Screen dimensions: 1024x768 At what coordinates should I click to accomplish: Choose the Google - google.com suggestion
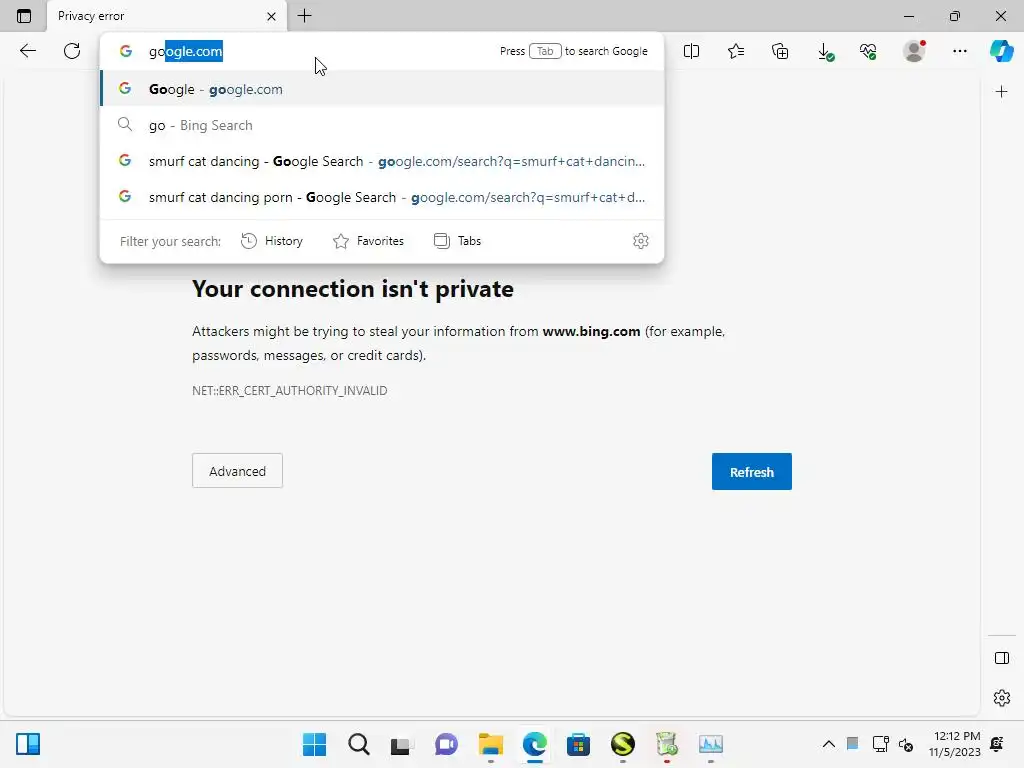(382, 89)
